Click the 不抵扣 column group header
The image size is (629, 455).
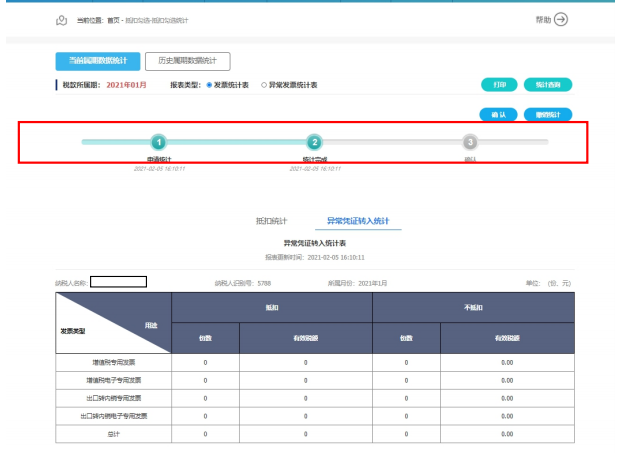[473, 307]
